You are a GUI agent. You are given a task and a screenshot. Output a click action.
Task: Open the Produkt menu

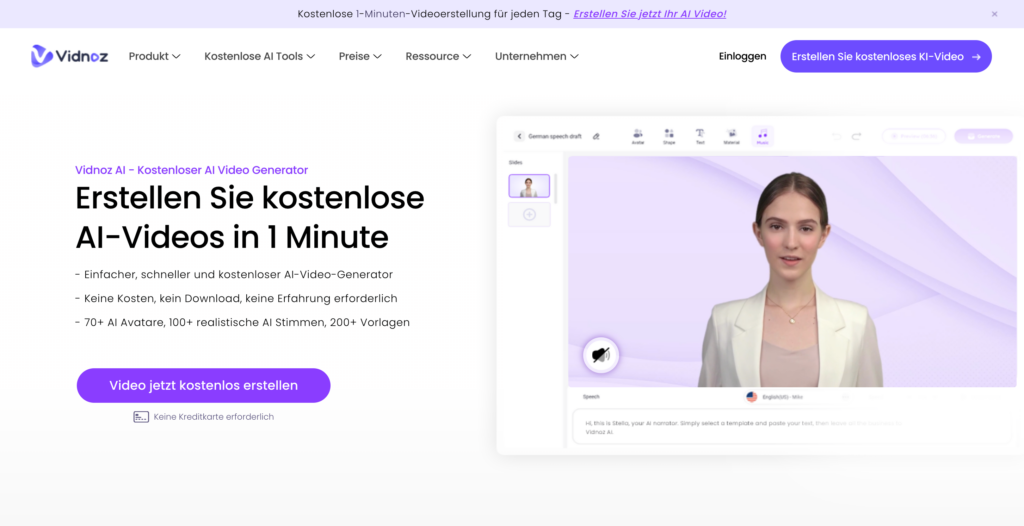pos(154,56)
